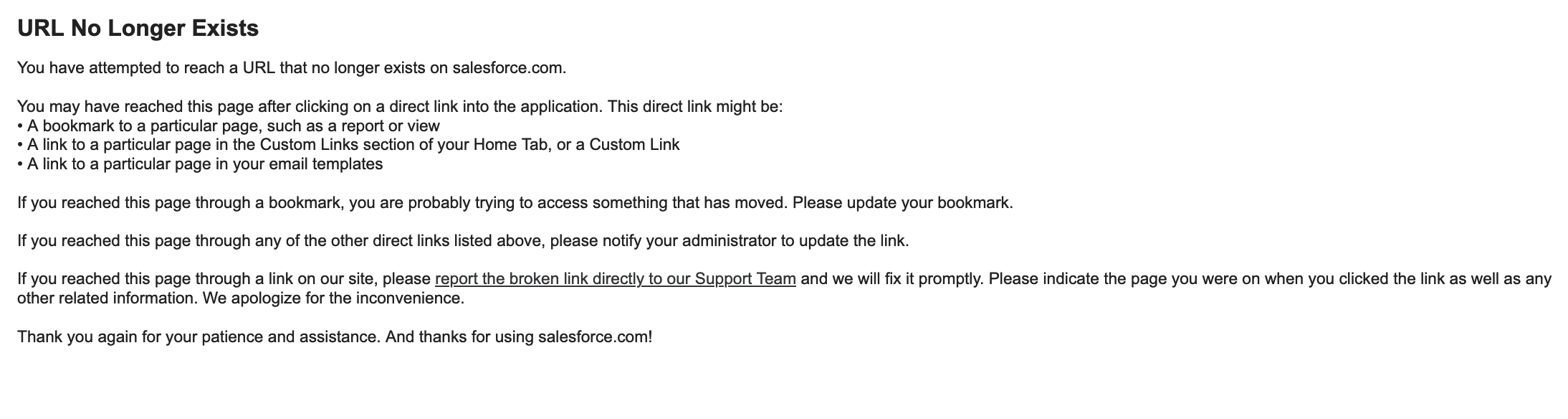Image resolution: width=1568 pixels, height=419 pixels.
Task: Click the "URL No Longer Exists" heading
Action: coord(138,29)
